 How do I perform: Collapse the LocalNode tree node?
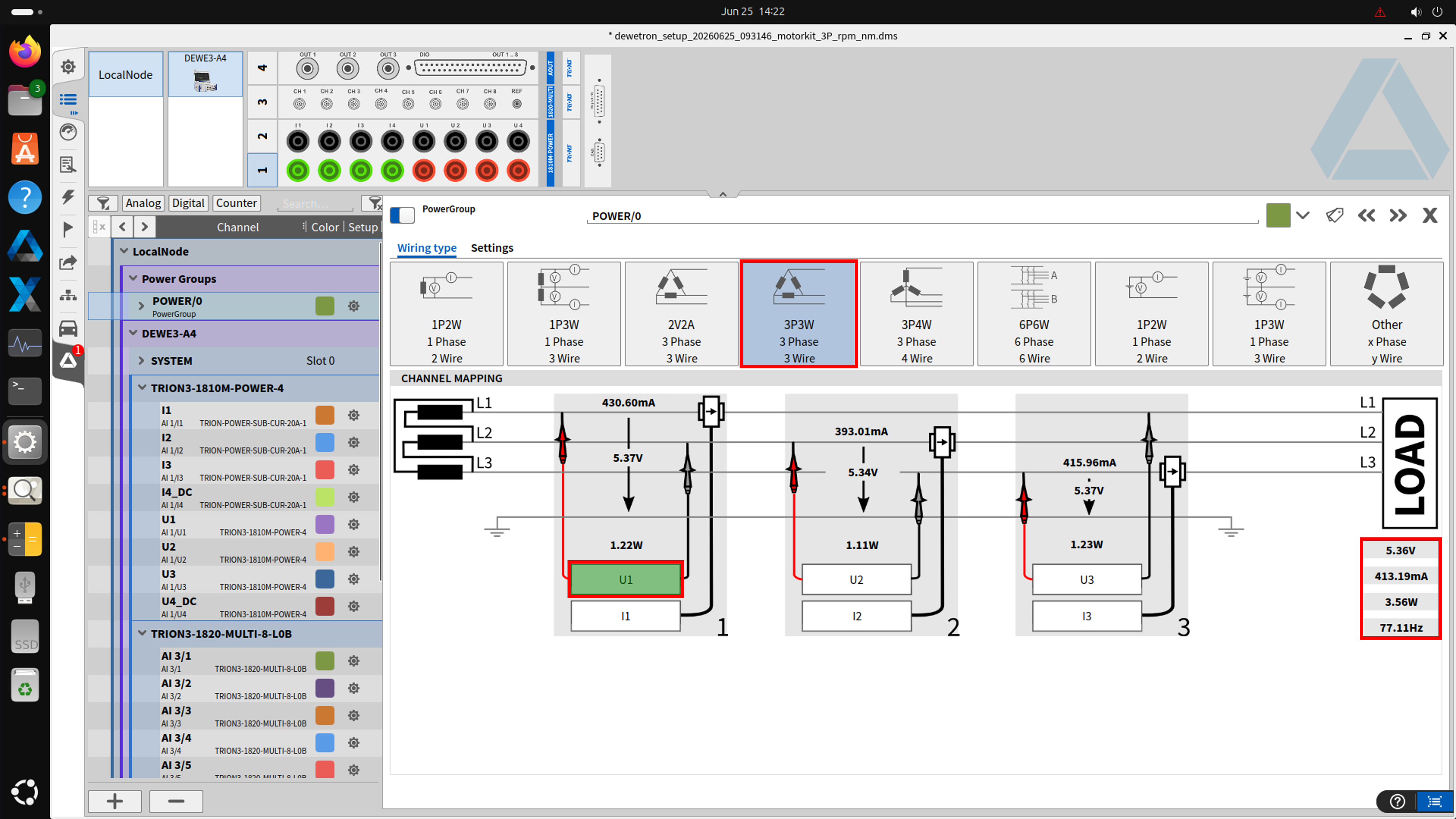click(x=124, y=251)
